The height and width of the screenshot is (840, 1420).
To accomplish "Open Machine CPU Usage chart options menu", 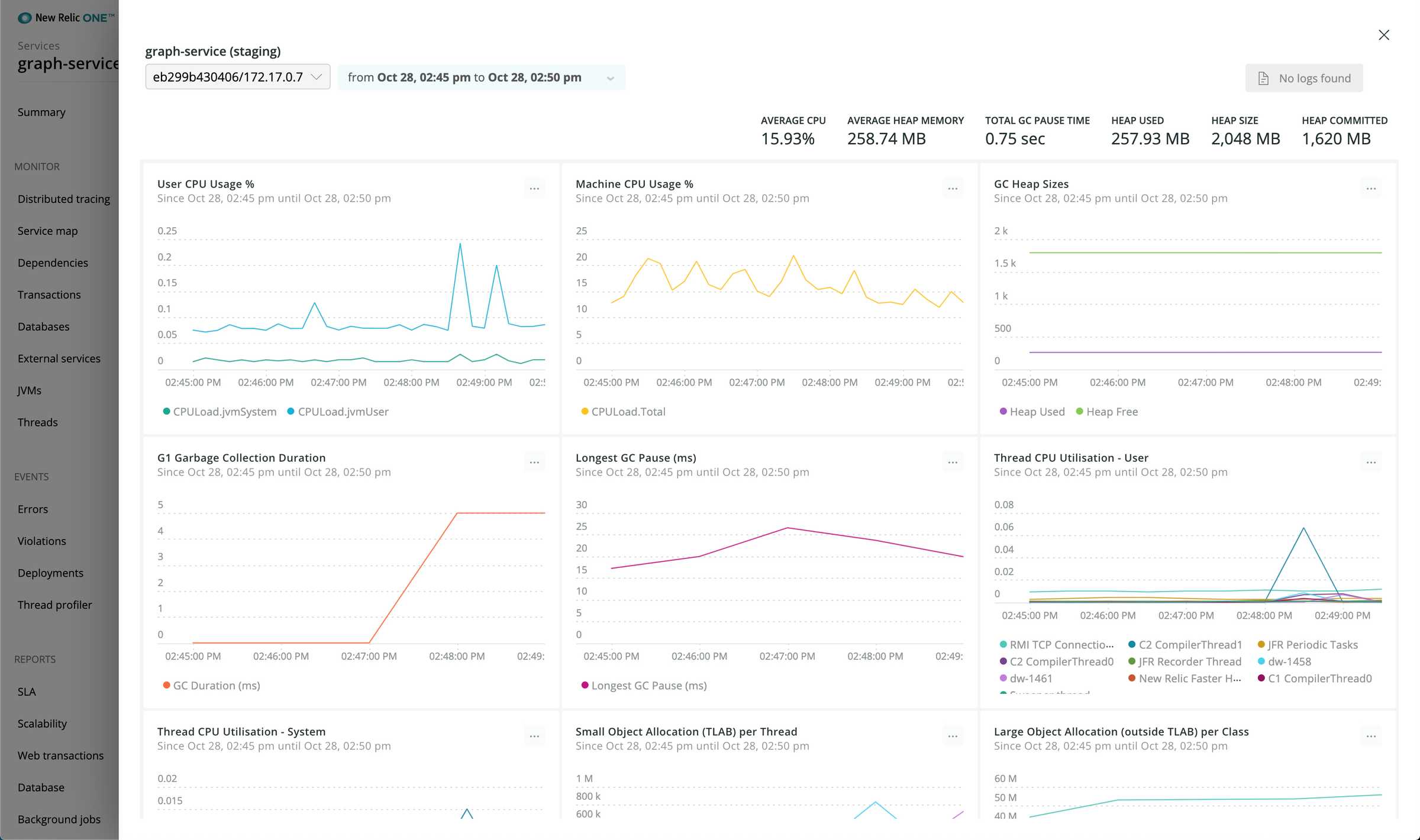I will point(953,189).
